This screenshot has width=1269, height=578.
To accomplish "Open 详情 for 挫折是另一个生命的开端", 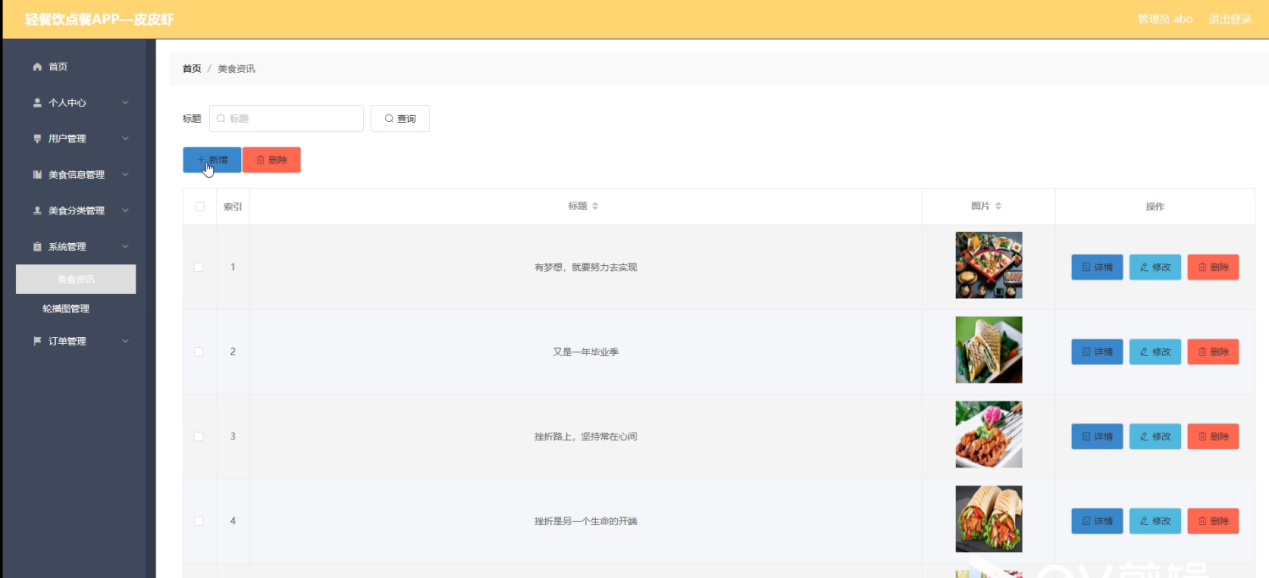I will click(x=1097, y=521).
